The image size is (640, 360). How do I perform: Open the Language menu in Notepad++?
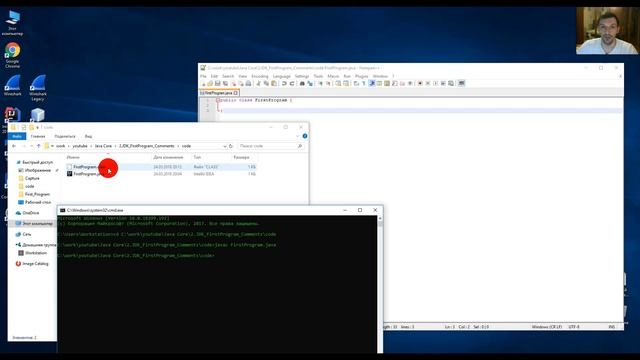click(x=282, y=76)
